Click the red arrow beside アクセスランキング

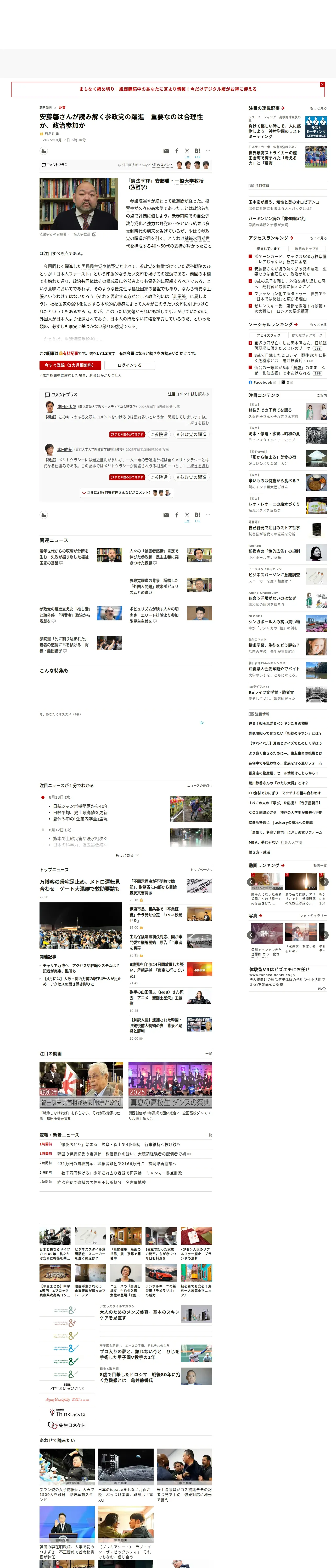coord(292,238)
